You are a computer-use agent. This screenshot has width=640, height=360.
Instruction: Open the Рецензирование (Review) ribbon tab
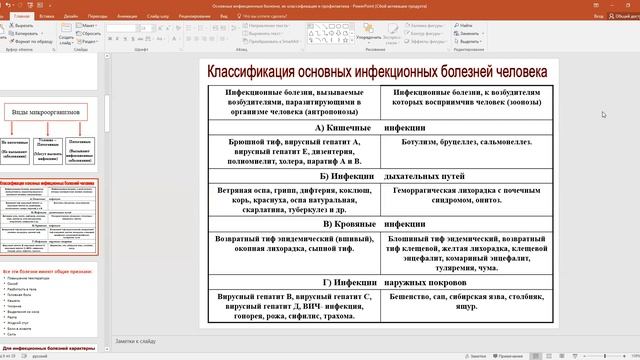tap(194, 16)
